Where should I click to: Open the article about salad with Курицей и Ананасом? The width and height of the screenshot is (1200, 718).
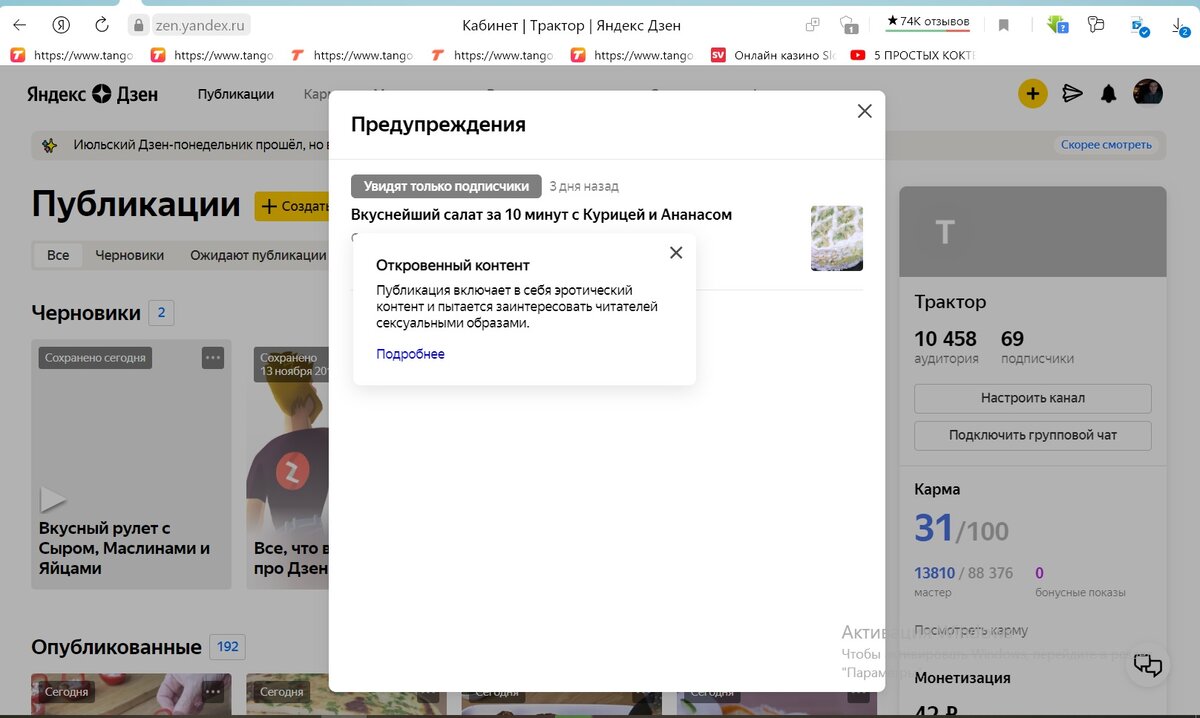click(541, 214)
